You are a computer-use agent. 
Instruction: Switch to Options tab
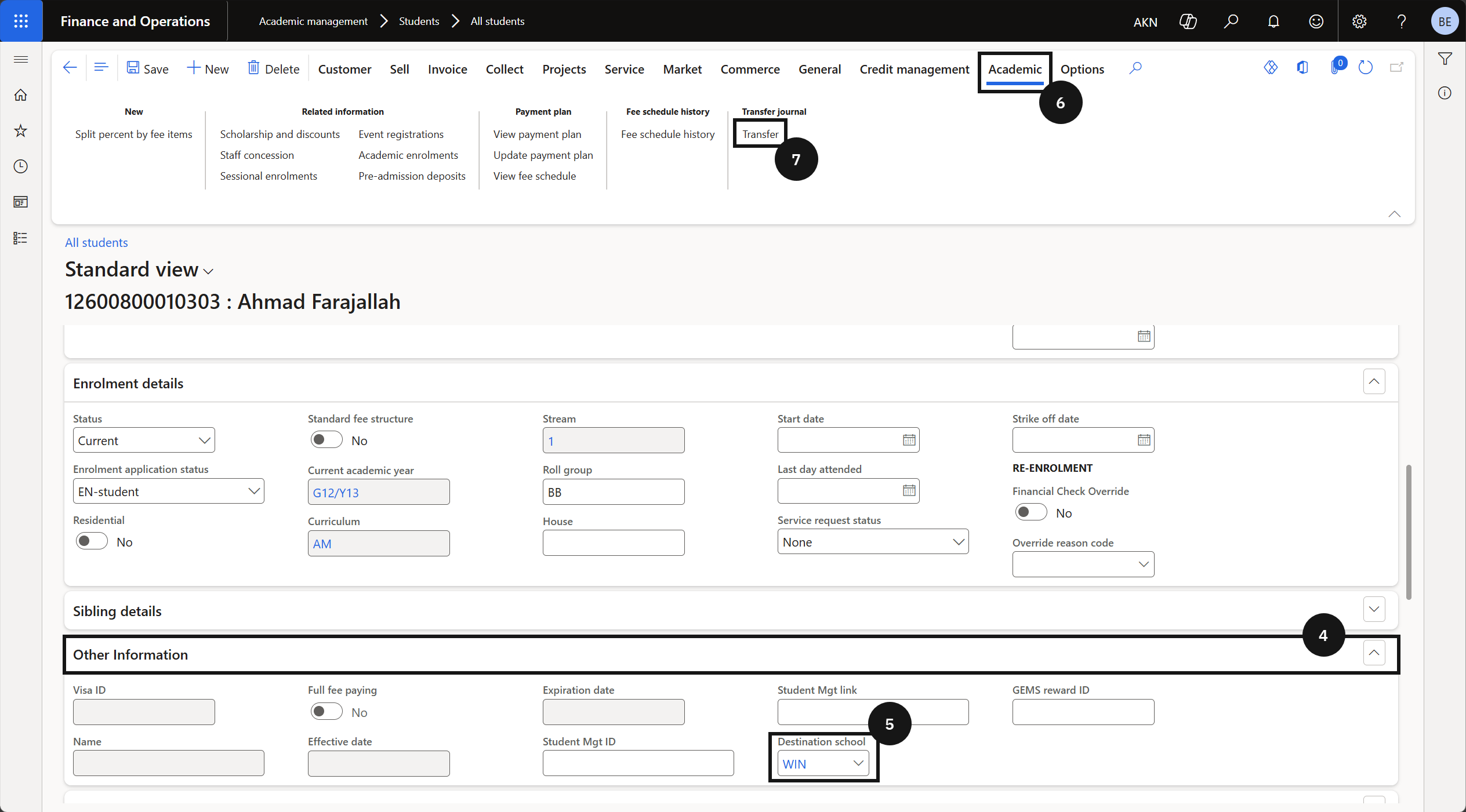[x=1082, y=69]
